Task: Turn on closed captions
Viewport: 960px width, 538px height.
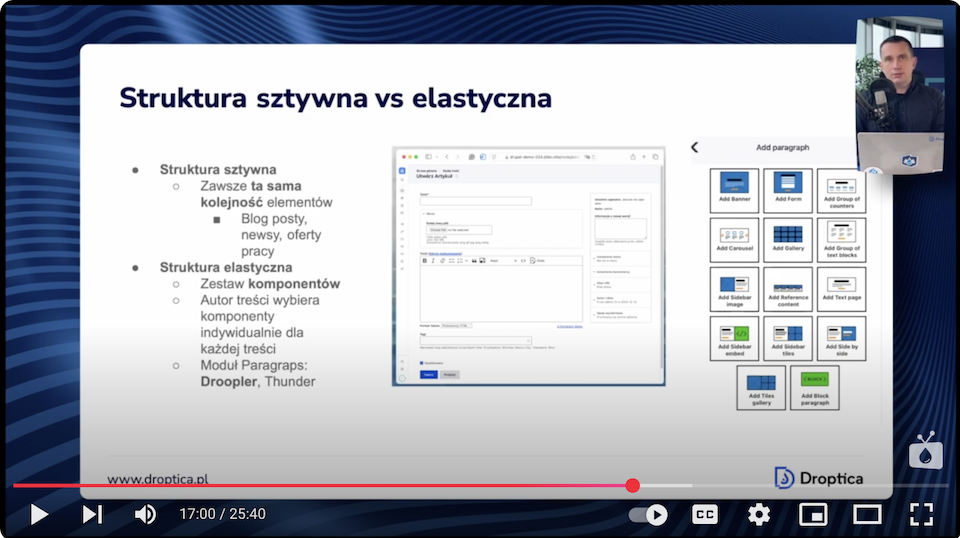Action: coord(705,514)
